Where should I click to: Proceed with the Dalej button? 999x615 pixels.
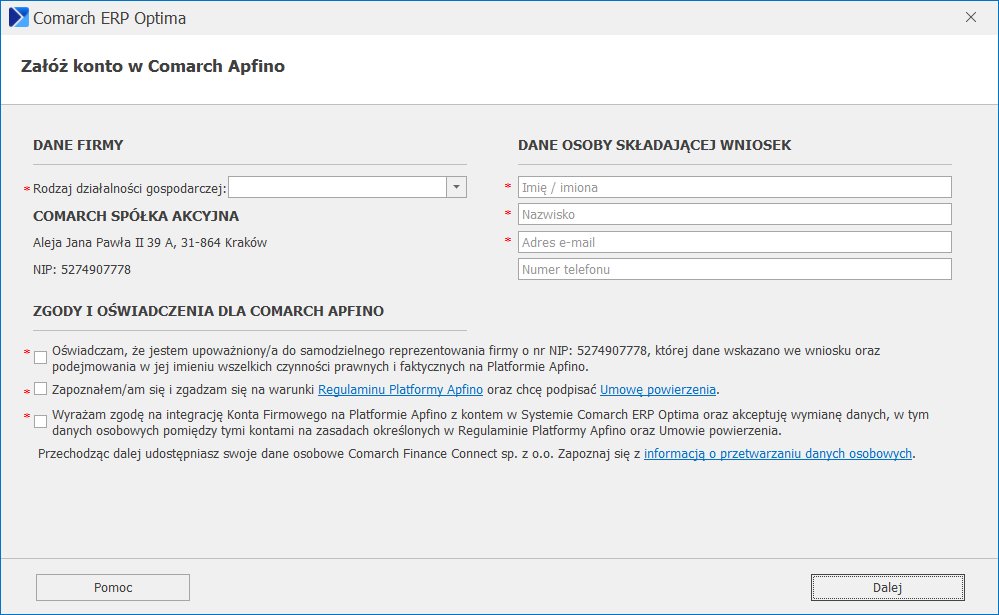click(888, 588)
